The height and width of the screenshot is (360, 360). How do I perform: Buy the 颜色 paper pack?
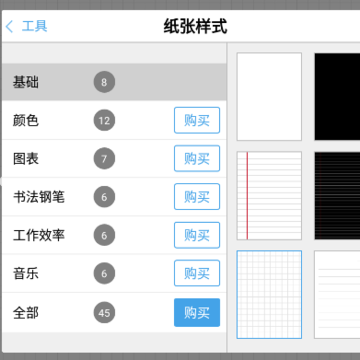click(x=197, y=120)
